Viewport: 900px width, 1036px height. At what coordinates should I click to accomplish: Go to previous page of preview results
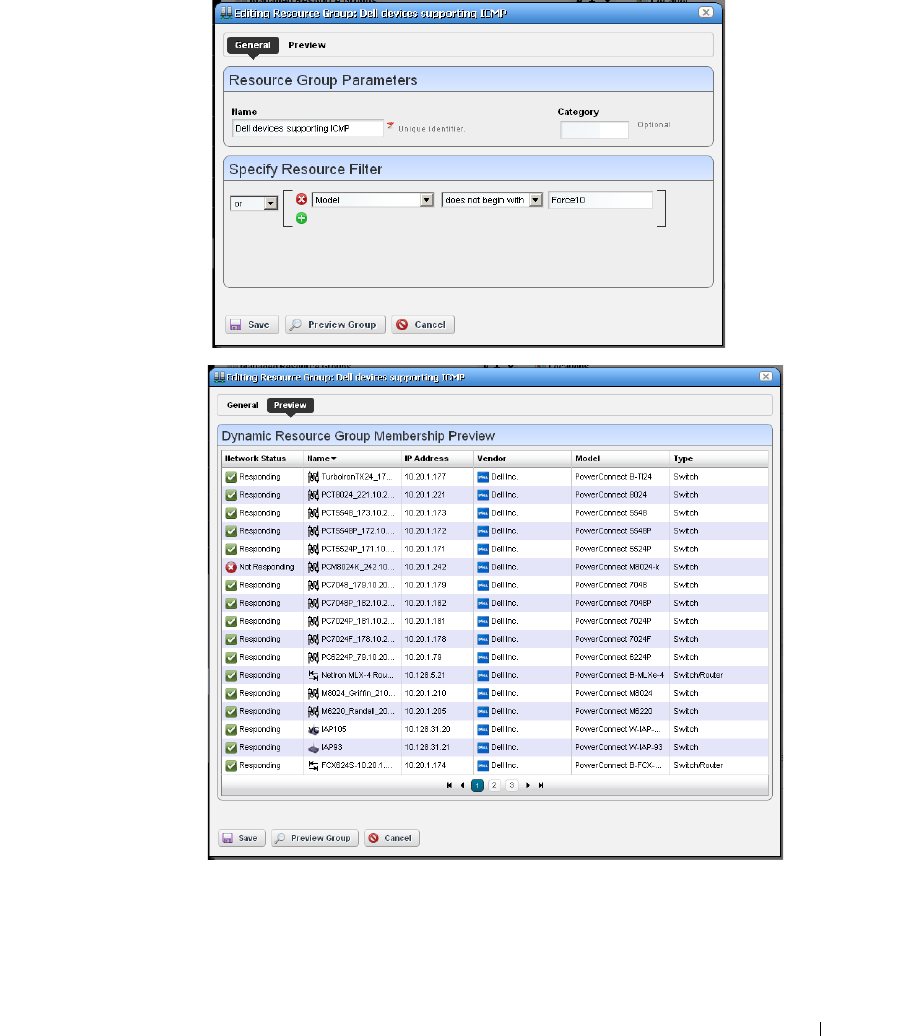point(462,786)
